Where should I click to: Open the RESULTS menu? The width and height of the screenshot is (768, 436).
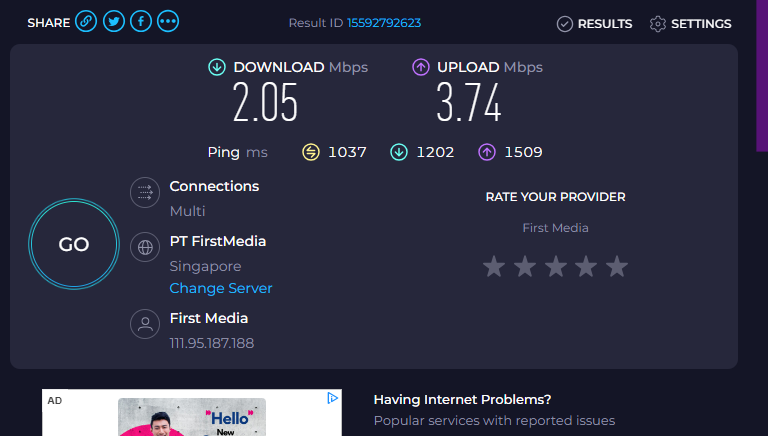[595, 24]
